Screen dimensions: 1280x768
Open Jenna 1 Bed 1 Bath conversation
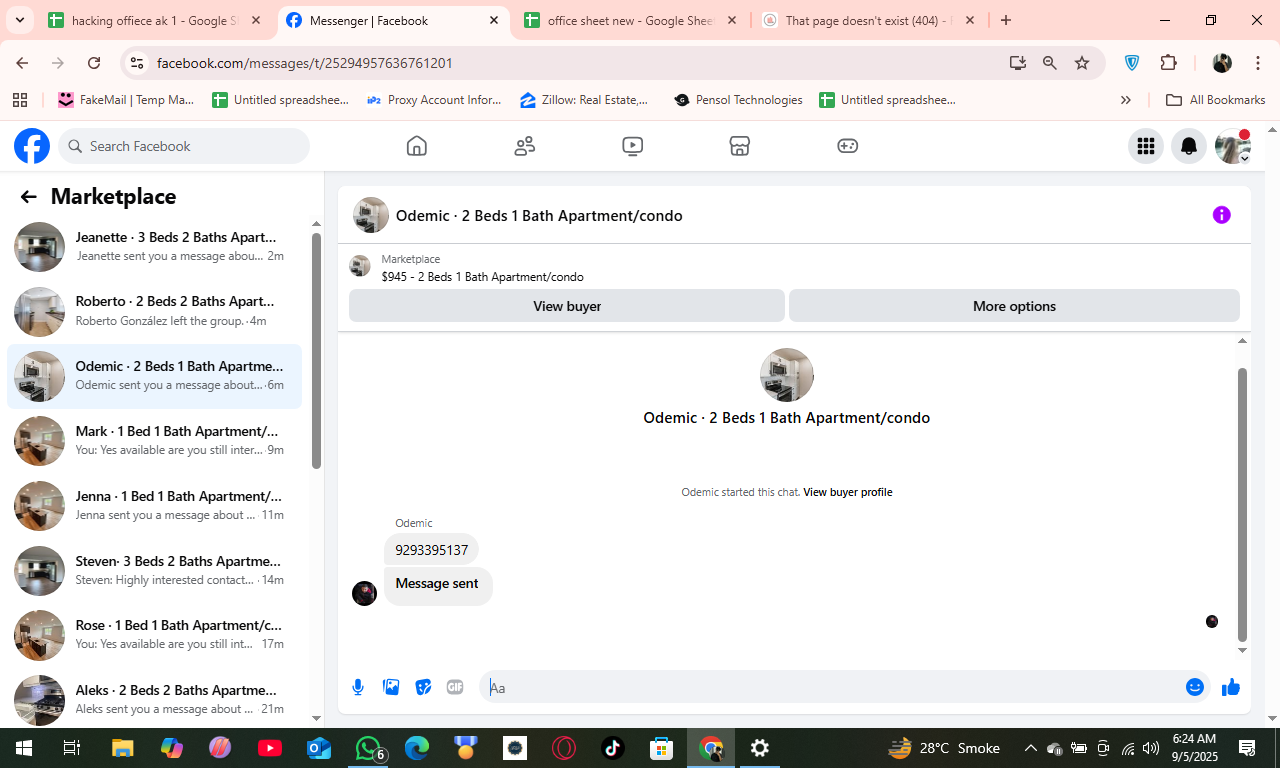[x=154, y=506]
